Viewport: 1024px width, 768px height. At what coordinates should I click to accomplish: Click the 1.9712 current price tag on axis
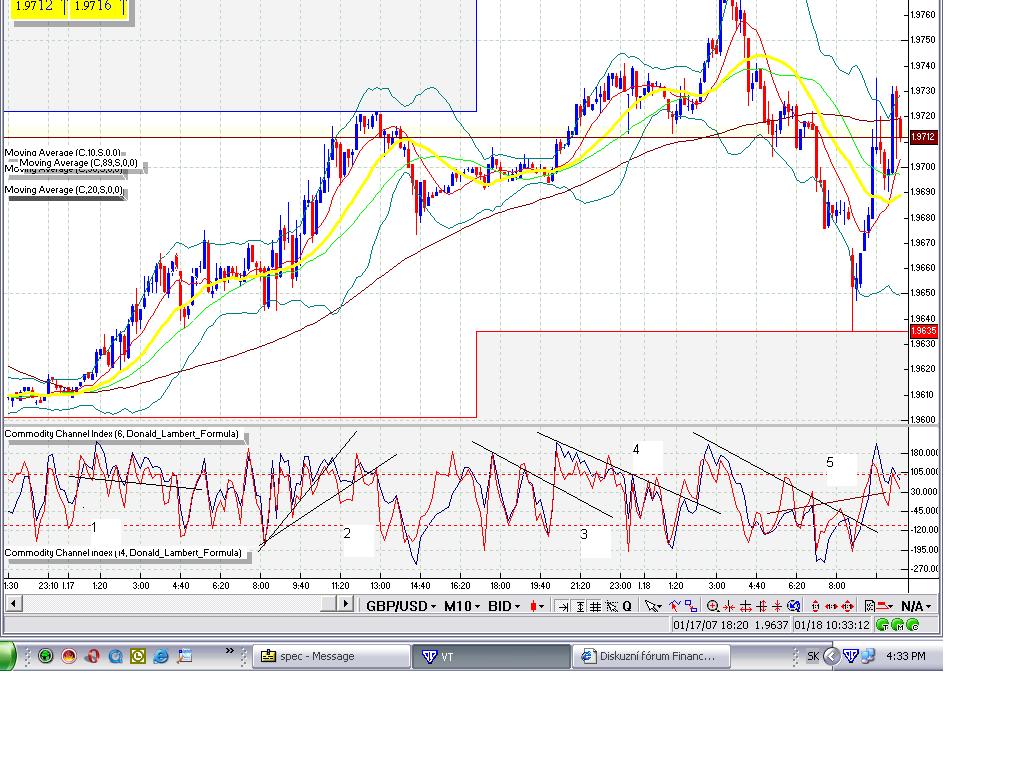point(923,137)
